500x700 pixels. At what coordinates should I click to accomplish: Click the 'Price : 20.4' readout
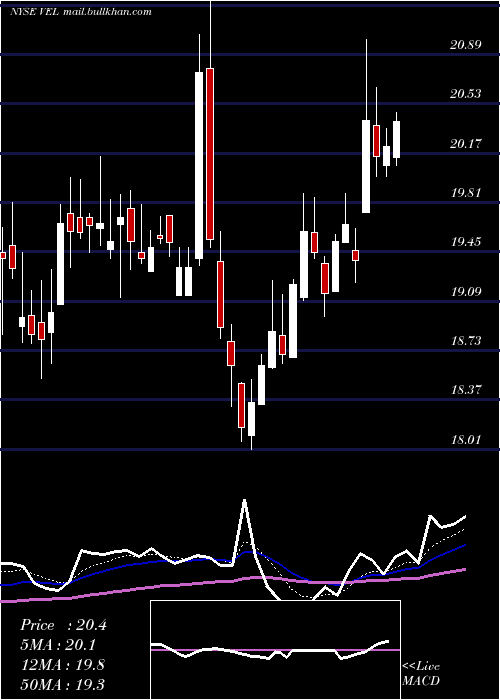pos(63,625)
